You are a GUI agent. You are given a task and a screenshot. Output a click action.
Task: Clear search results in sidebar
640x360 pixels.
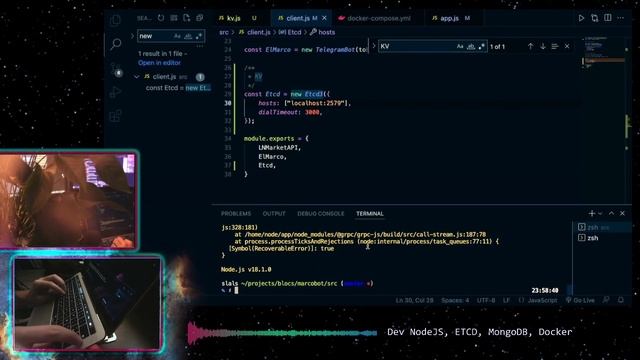174,18
